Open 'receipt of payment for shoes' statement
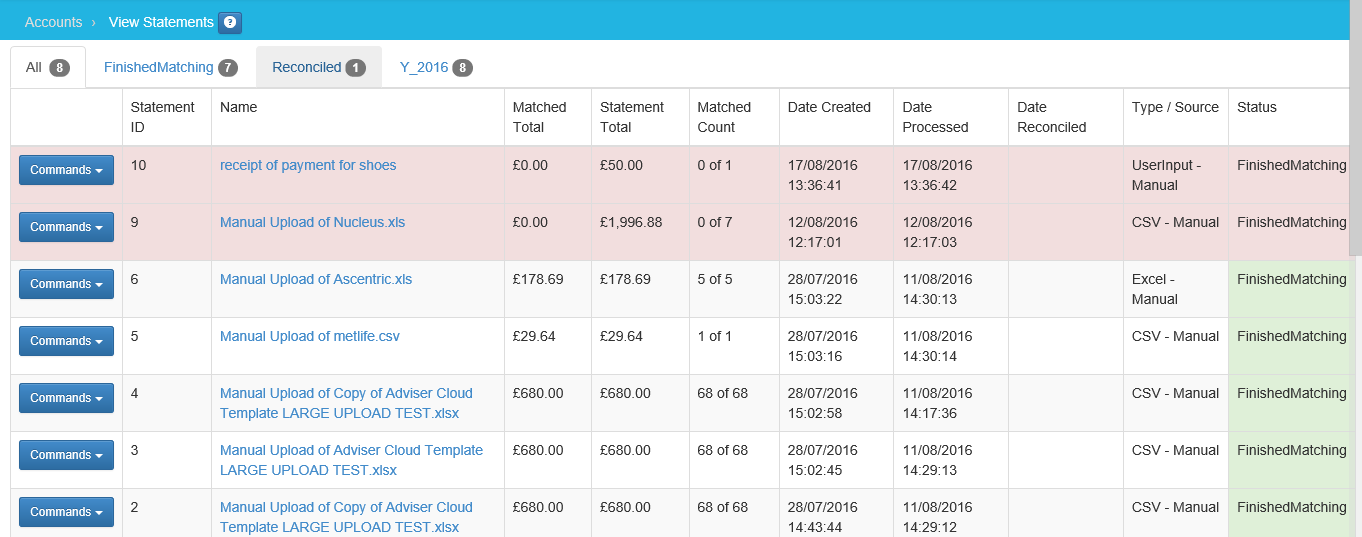 pos(308,165)
